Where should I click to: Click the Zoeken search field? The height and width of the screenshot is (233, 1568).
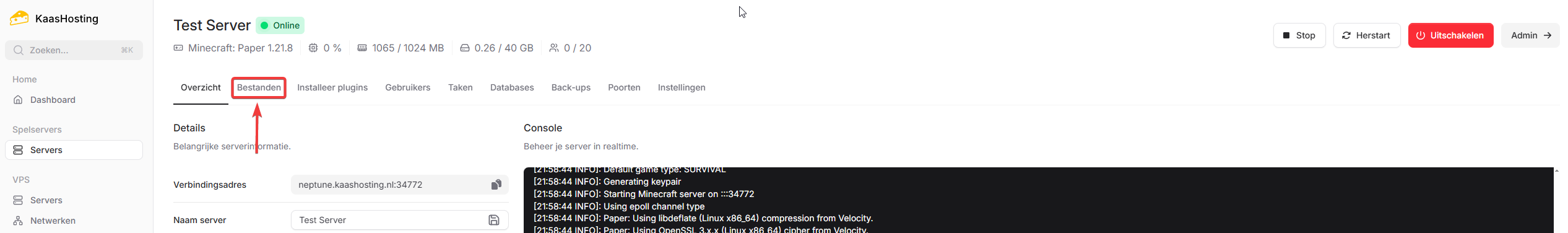click(74, 50)
